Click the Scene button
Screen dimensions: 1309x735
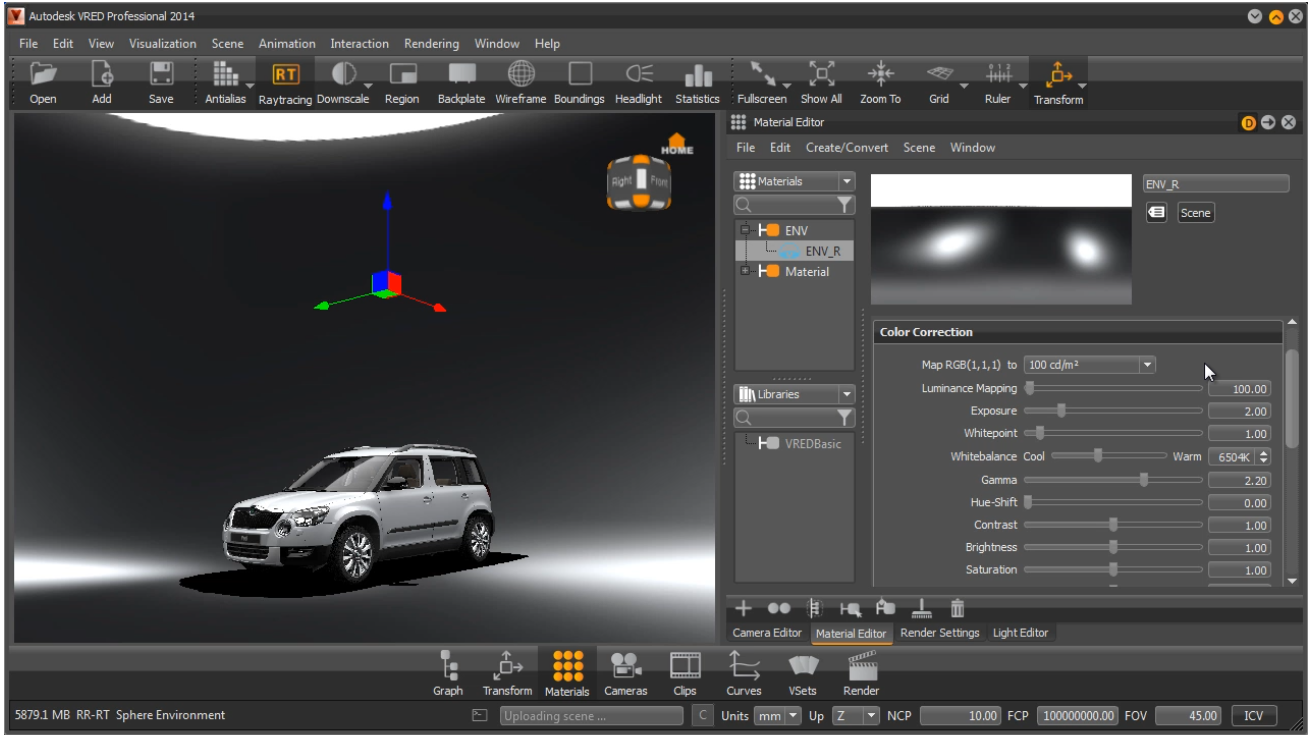(x=1196, y=213)
